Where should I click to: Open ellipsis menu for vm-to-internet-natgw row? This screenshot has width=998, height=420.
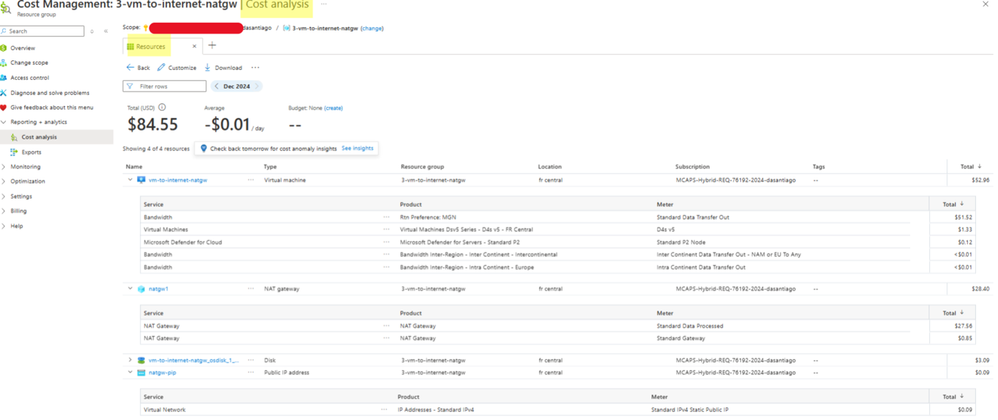251,180
